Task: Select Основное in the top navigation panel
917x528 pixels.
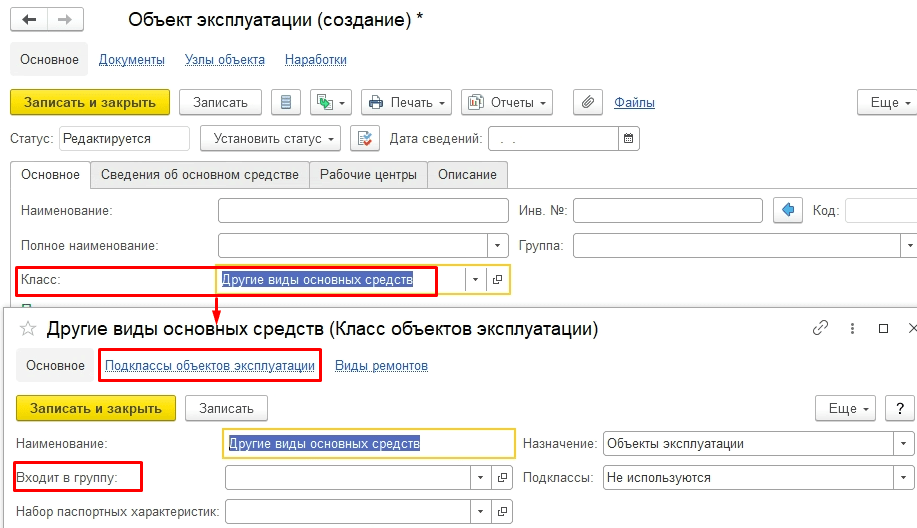Action: click(49, 60)
